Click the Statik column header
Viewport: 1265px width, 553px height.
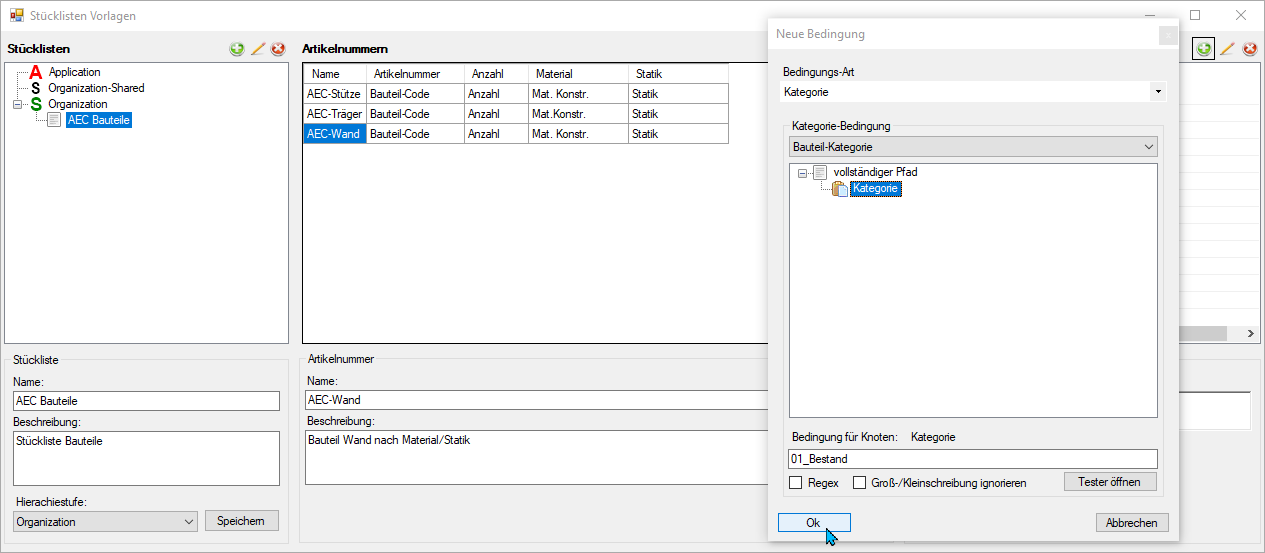click(x=678, y=74)
